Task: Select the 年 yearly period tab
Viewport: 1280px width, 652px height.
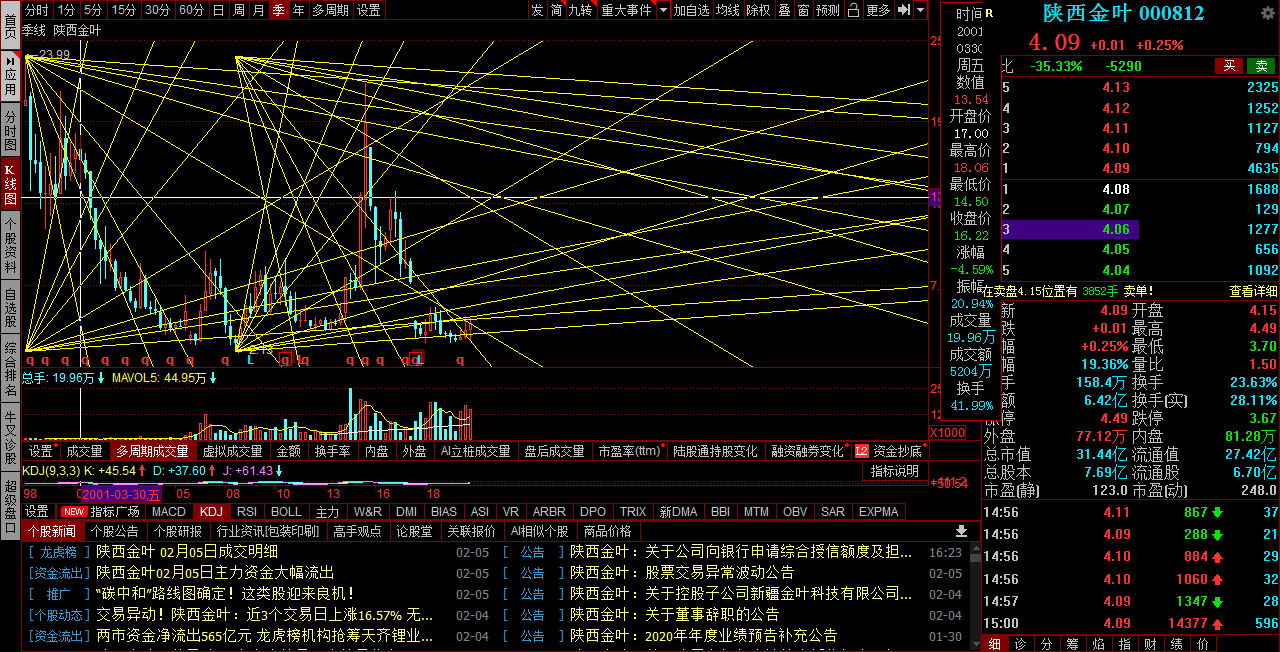Action: coord(298,10)
